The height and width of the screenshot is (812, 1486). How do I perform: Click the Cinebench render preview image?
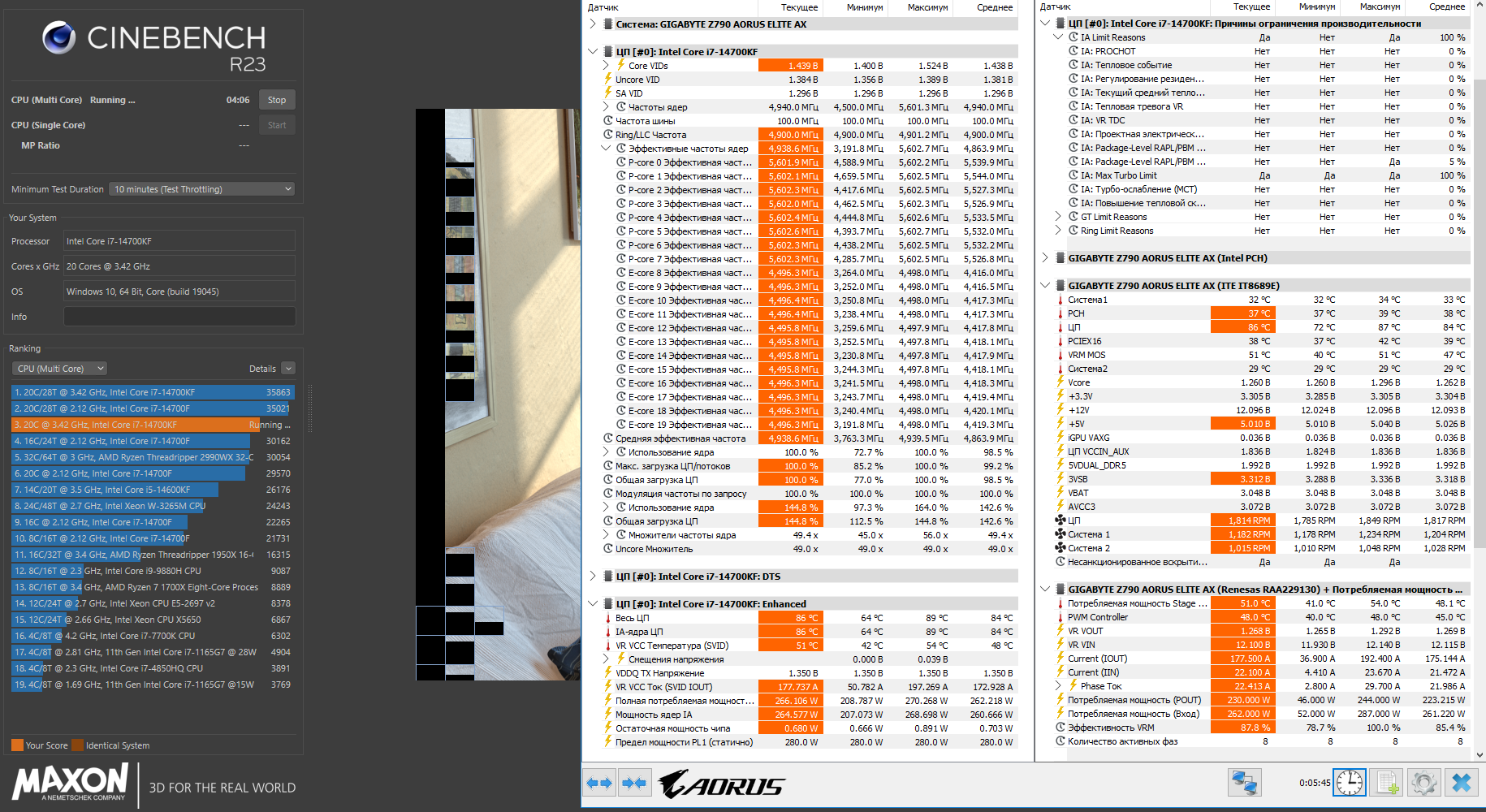(x=497, y=394)
